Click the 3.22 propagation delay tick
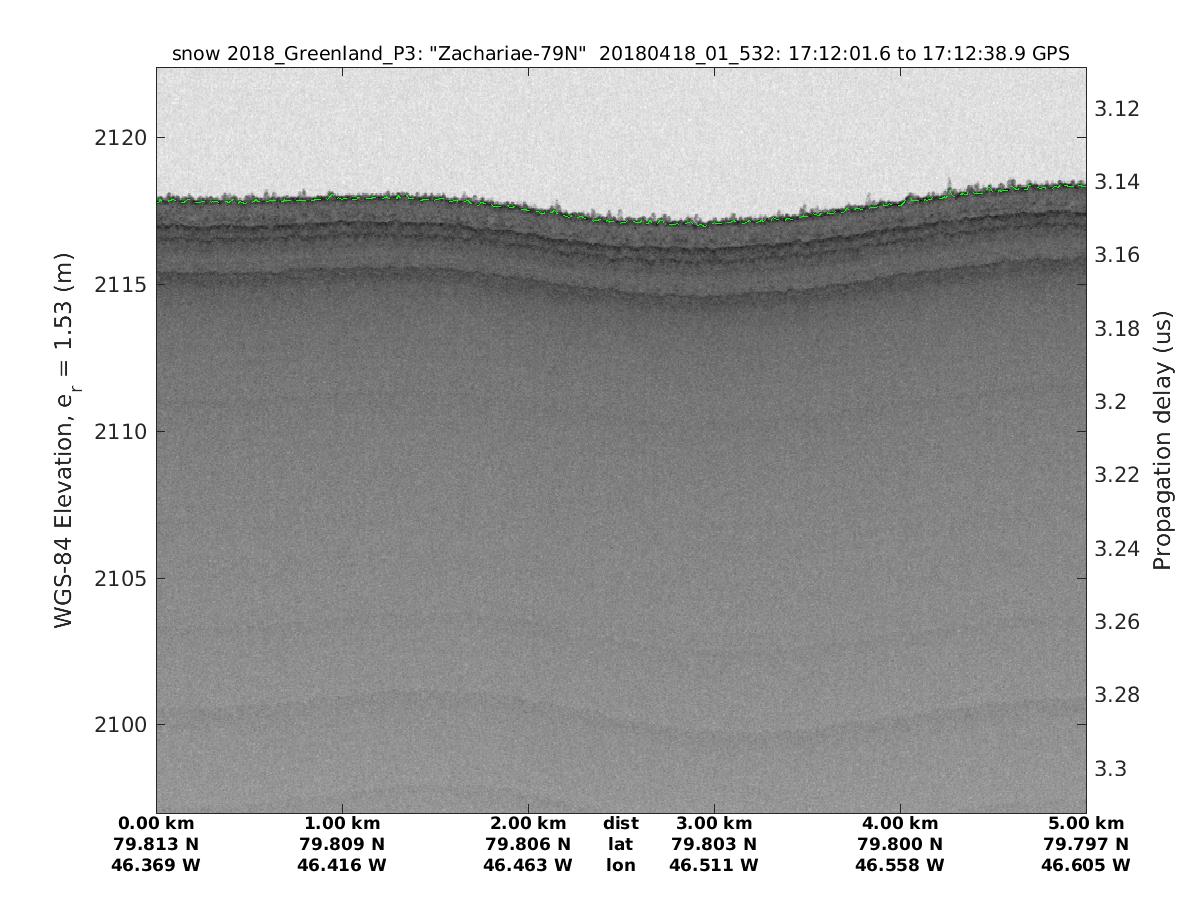 click(1117, 474)
